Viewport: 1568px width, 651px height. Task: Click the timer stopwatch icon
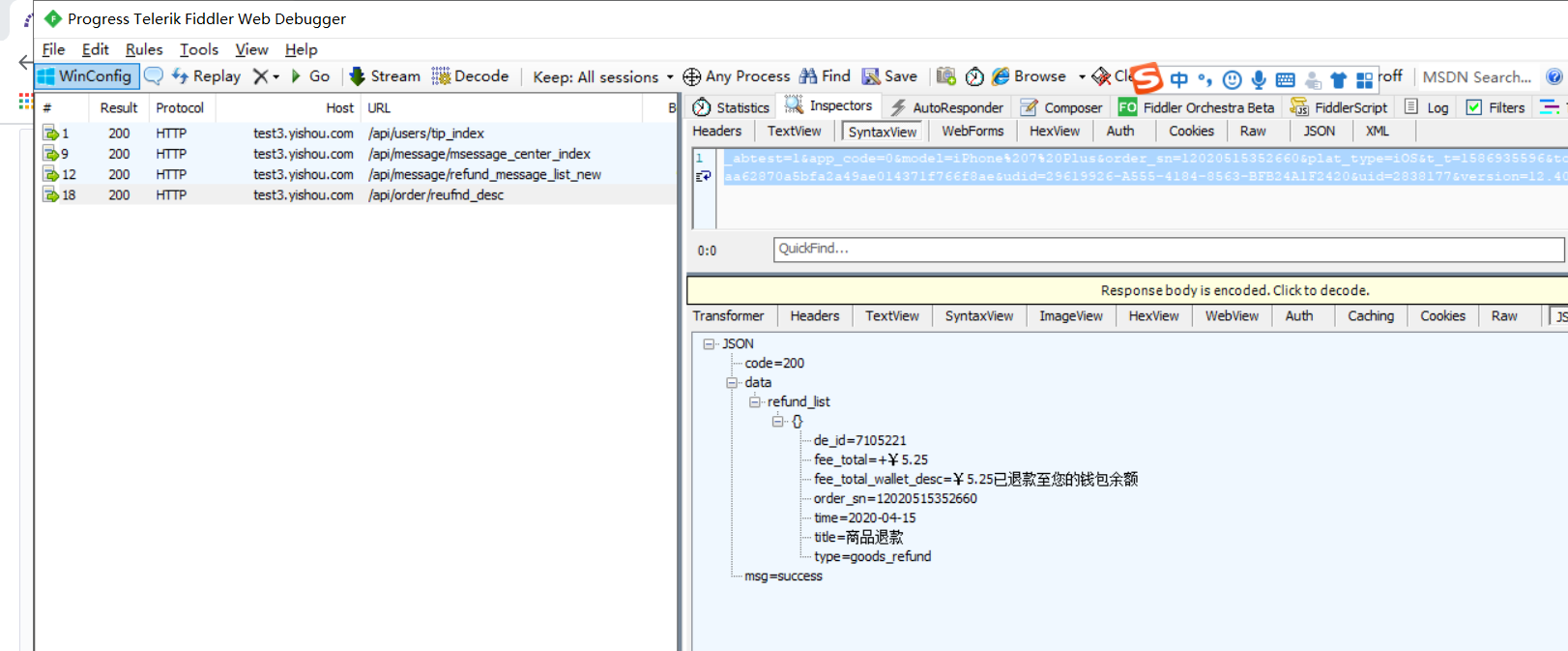[975, 76]
